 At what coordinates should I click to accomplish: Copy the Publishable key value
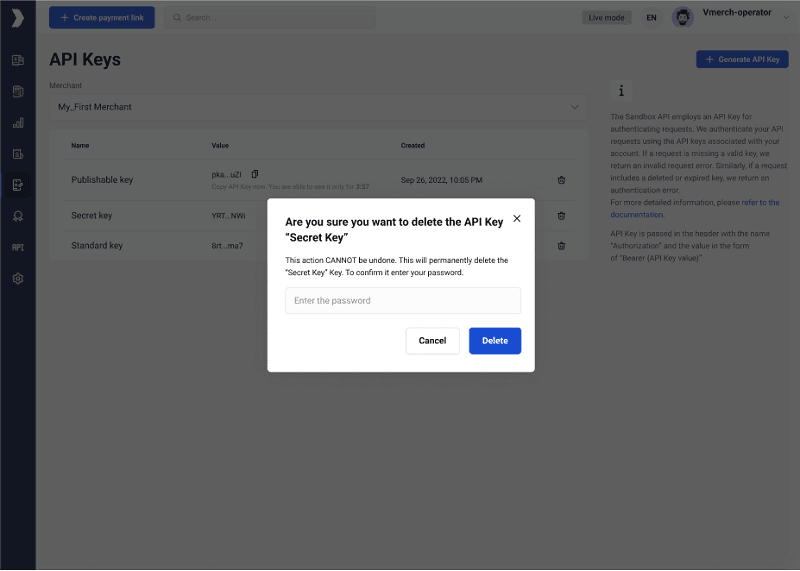(255, 174)
